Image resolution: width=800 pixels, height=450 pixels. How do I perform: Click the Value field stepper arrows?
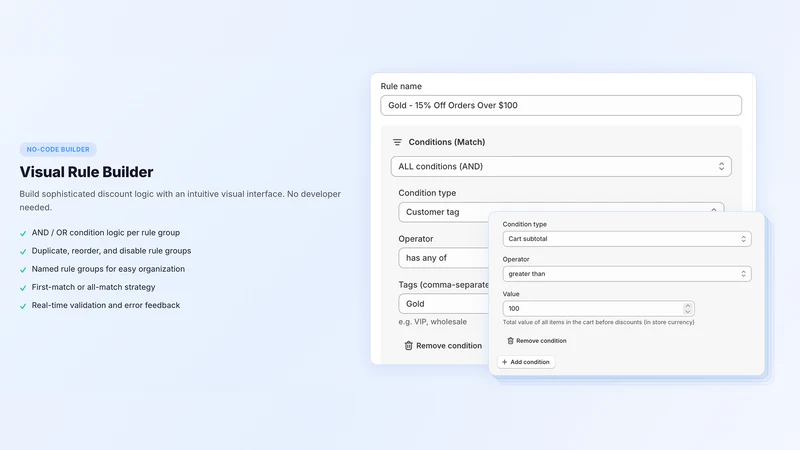pyautogui.click(x=687, y=309)
